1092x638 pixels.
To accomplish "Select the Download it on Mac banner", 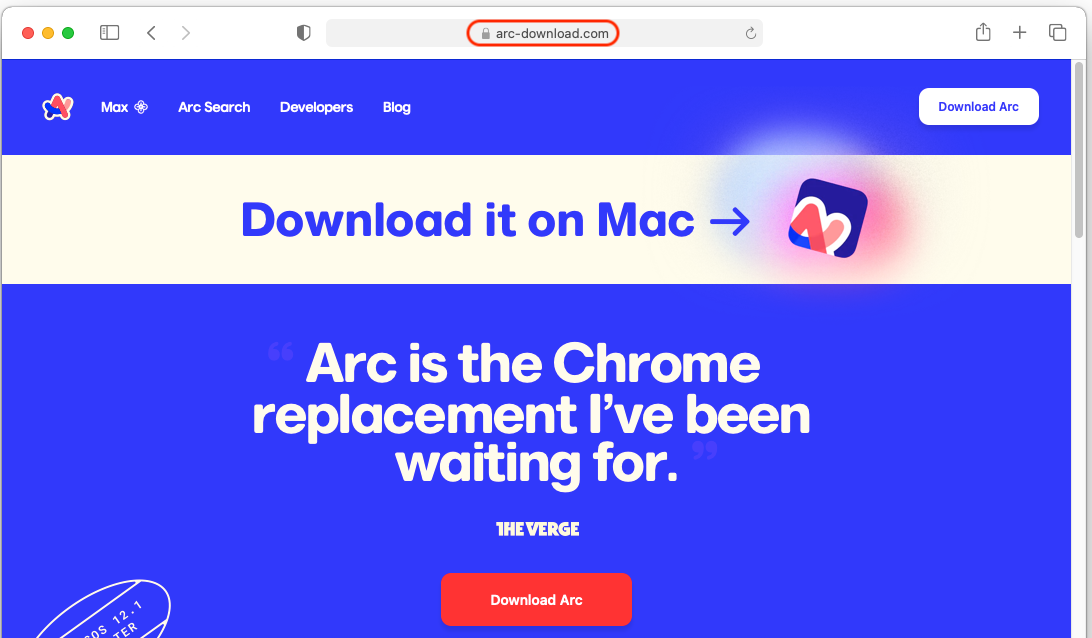I will pyautogui.click(x=536, y=219).
